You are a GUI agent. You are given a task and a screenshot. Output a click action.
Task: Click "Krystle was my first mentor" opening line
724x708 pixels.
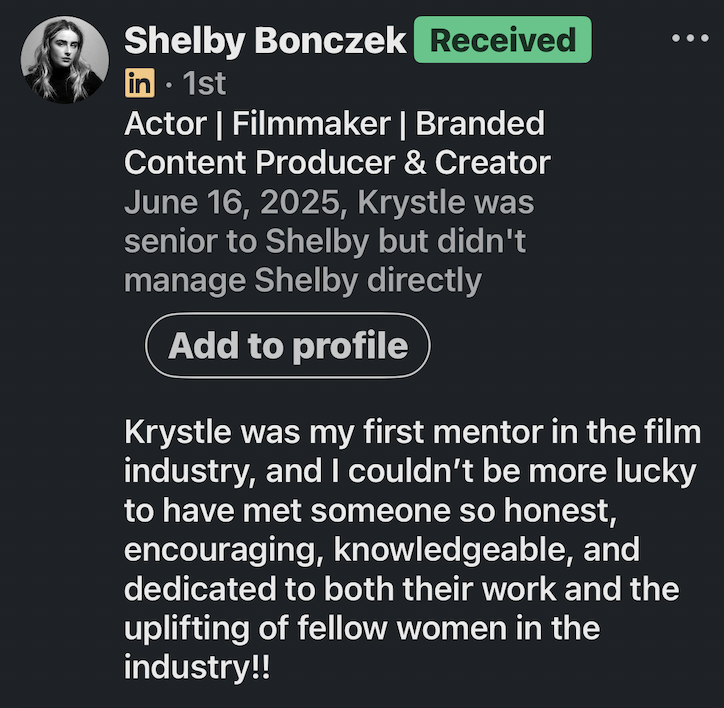click(412, 435)
